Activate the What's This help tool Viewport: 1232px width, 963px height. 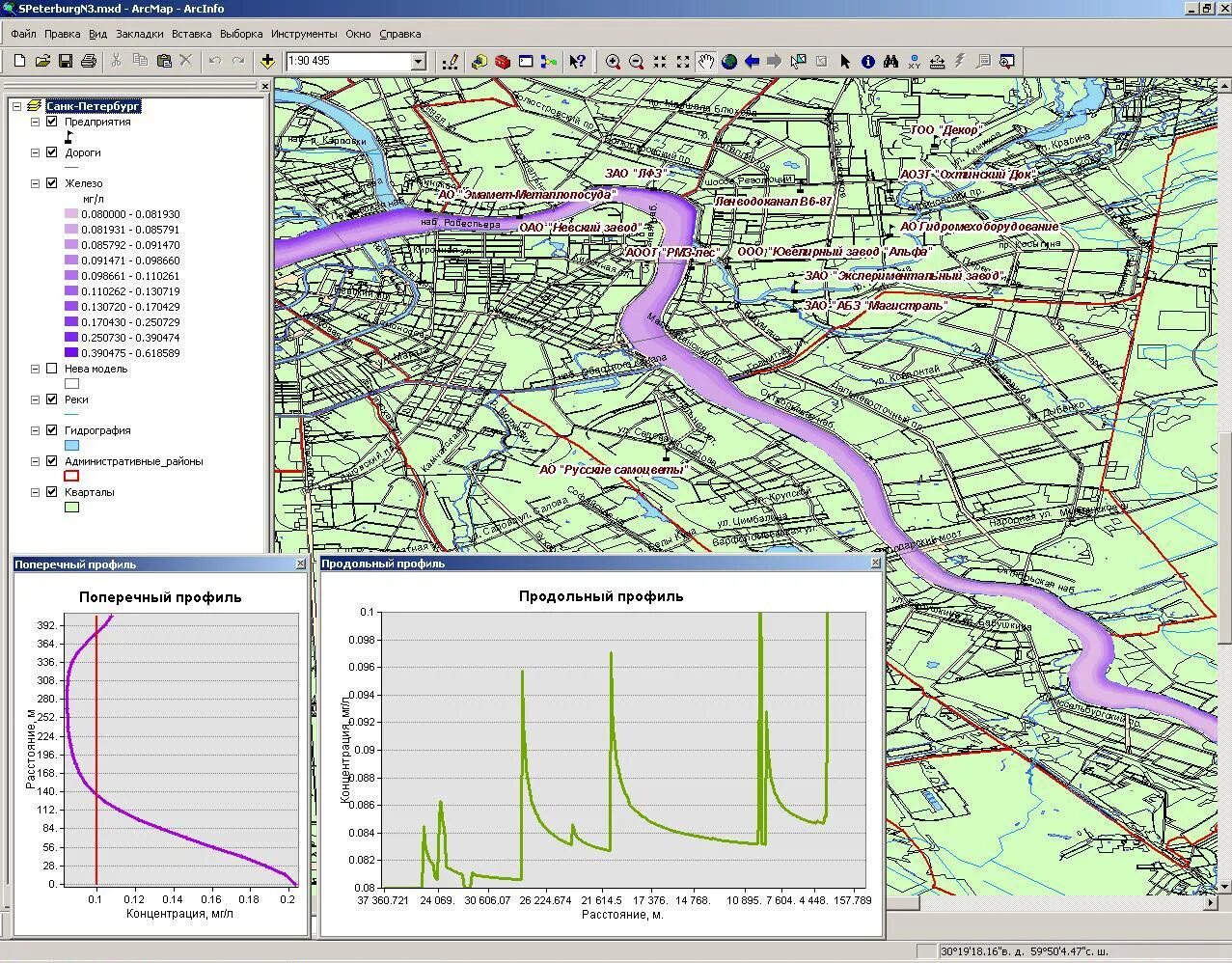(x=577, y=61)
